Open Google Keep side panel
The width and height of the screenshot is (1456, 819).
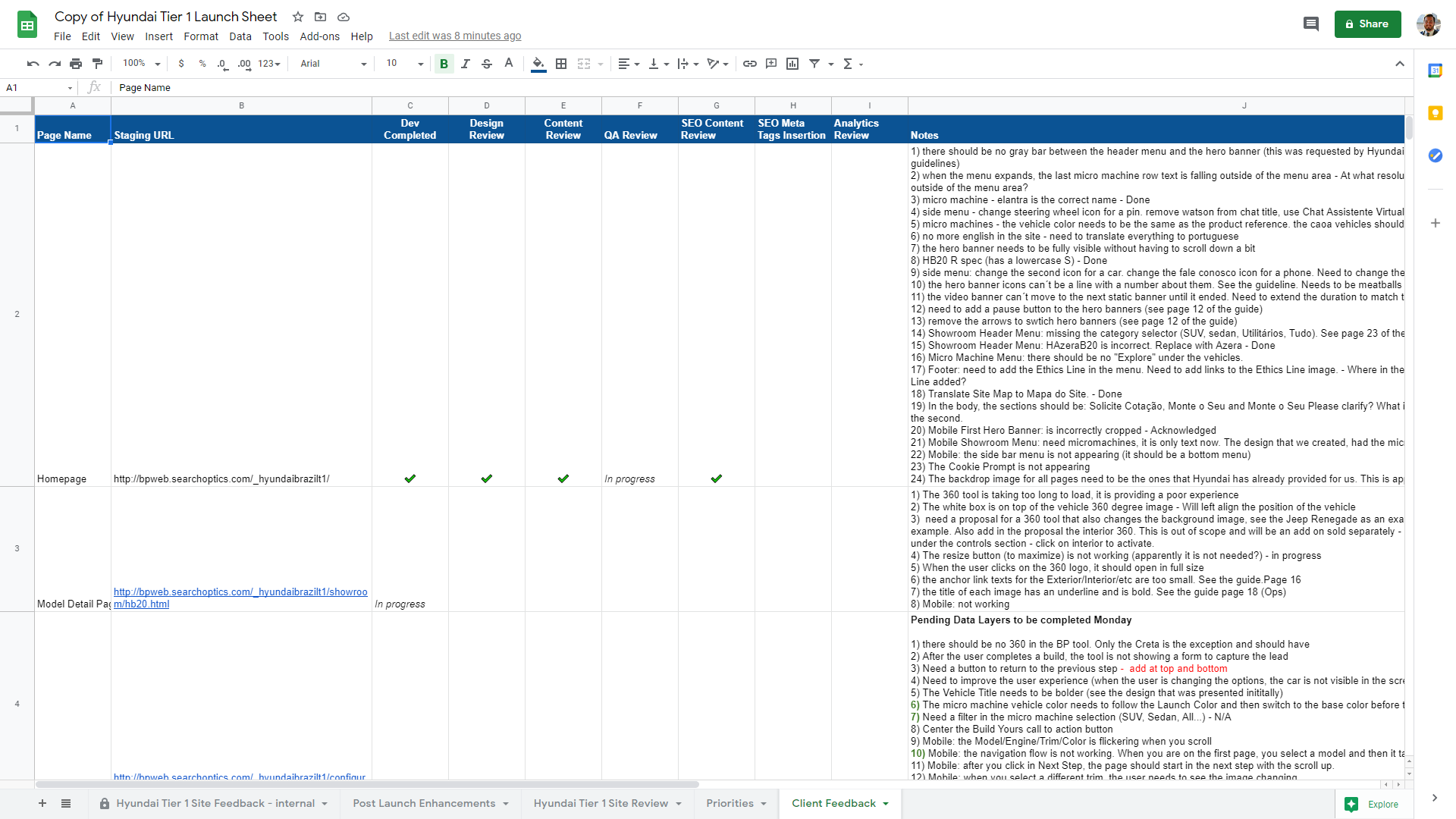pyautogui.click(x=1435, y=113)
